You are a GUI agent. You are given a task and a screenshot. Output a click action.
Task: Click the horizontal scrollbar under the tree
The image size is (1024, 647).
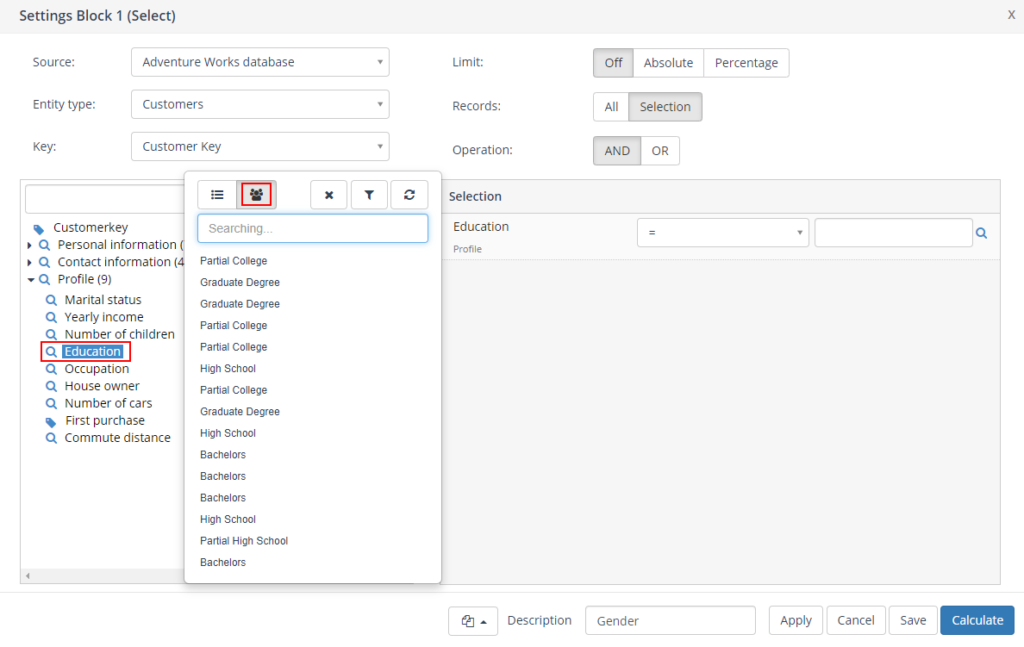pos(100,576)
